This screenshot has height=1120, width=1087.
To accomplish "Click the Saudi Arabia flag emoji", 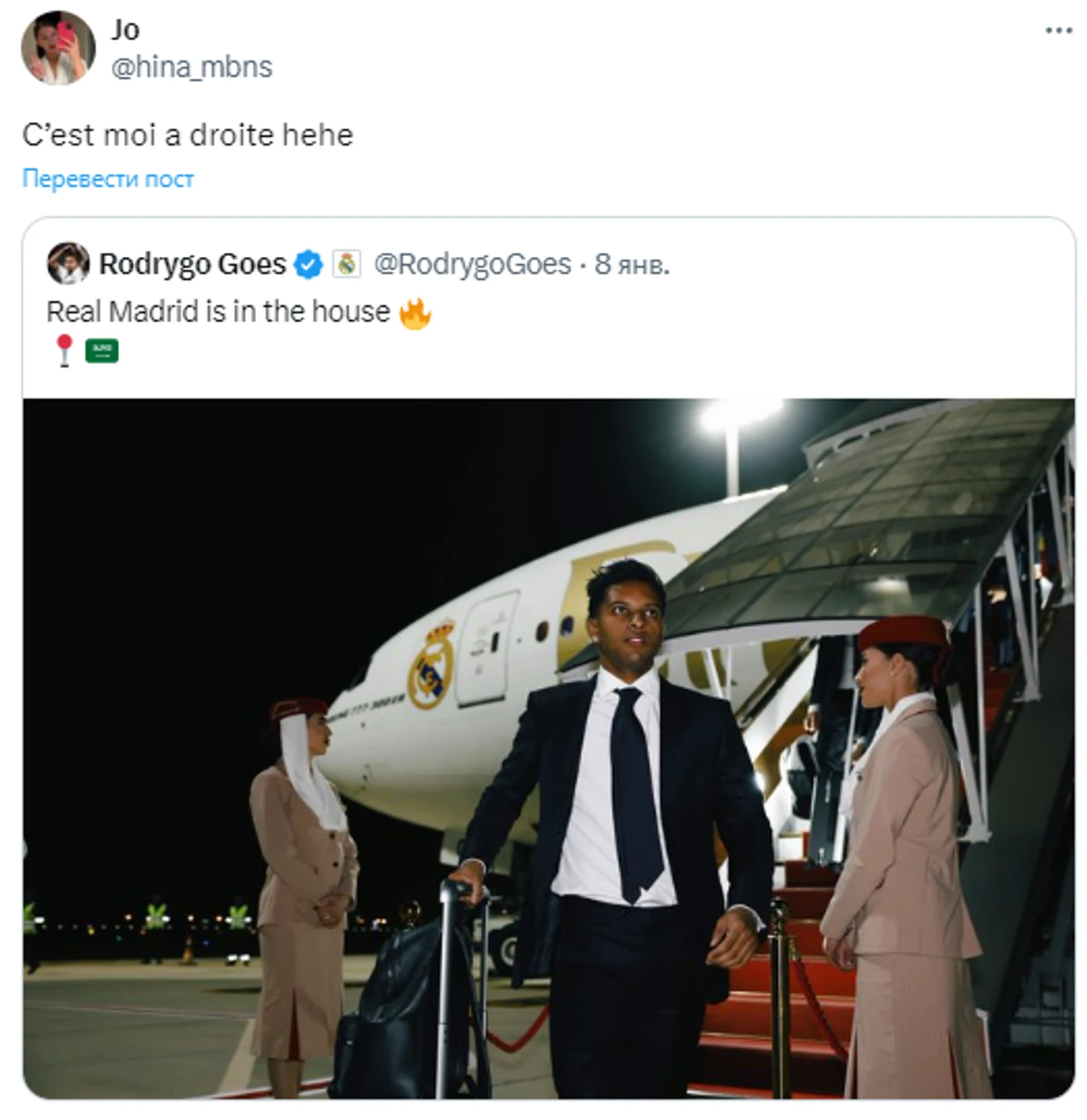I will click(x=102, y=351).
